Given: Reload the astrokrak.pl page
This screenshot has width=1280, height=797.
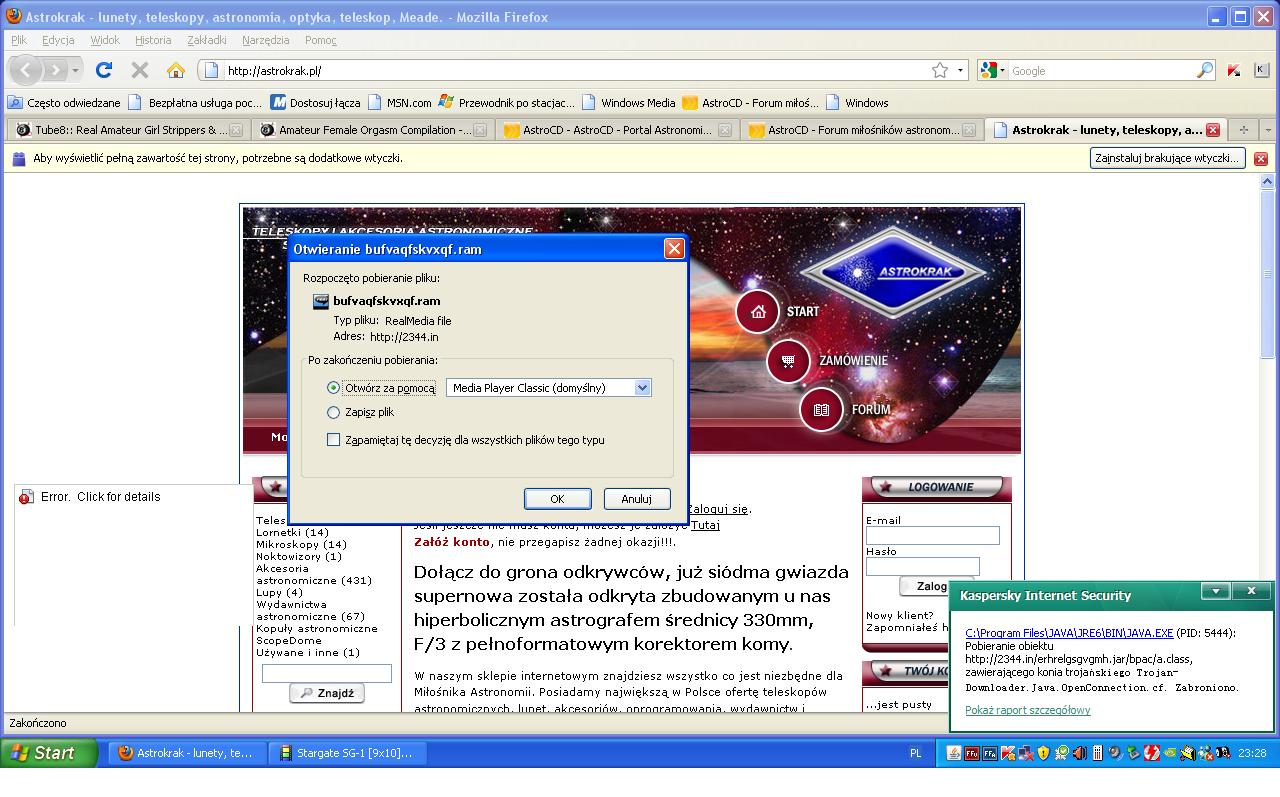Looking at the screenshot, I should coord(103,70).
